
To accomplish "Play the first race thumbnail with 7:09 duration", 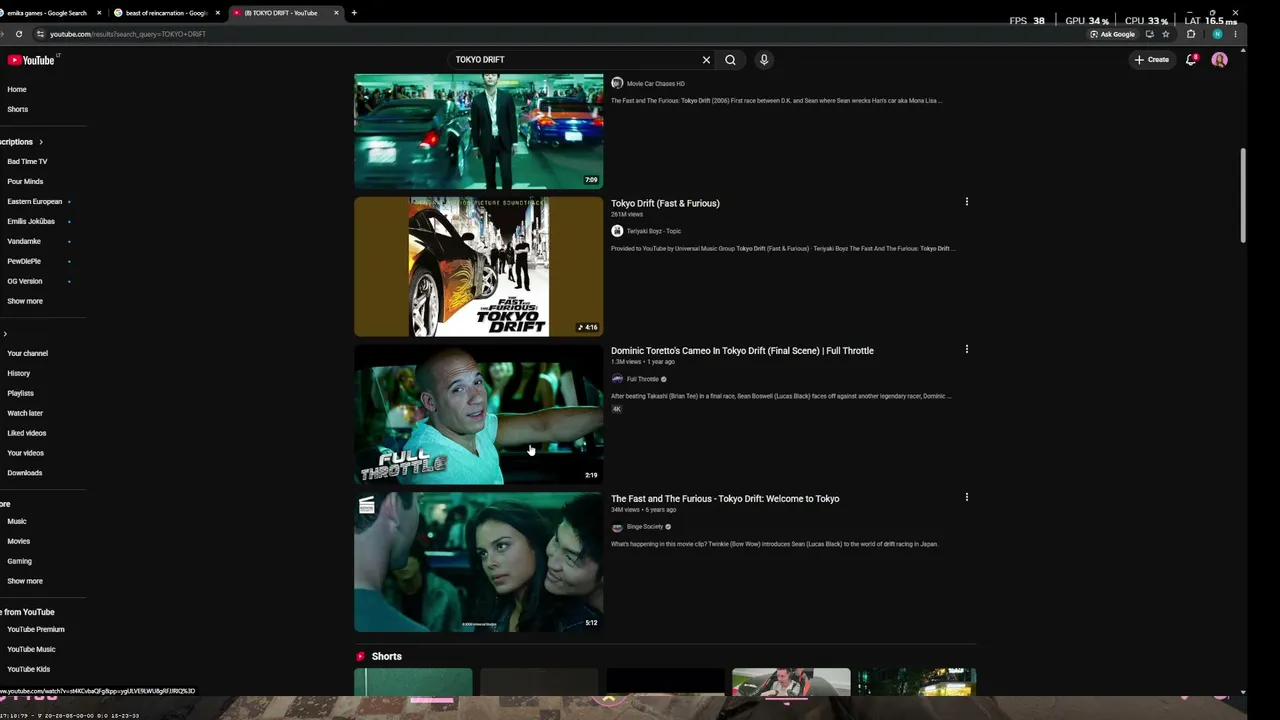I will 479,131.
